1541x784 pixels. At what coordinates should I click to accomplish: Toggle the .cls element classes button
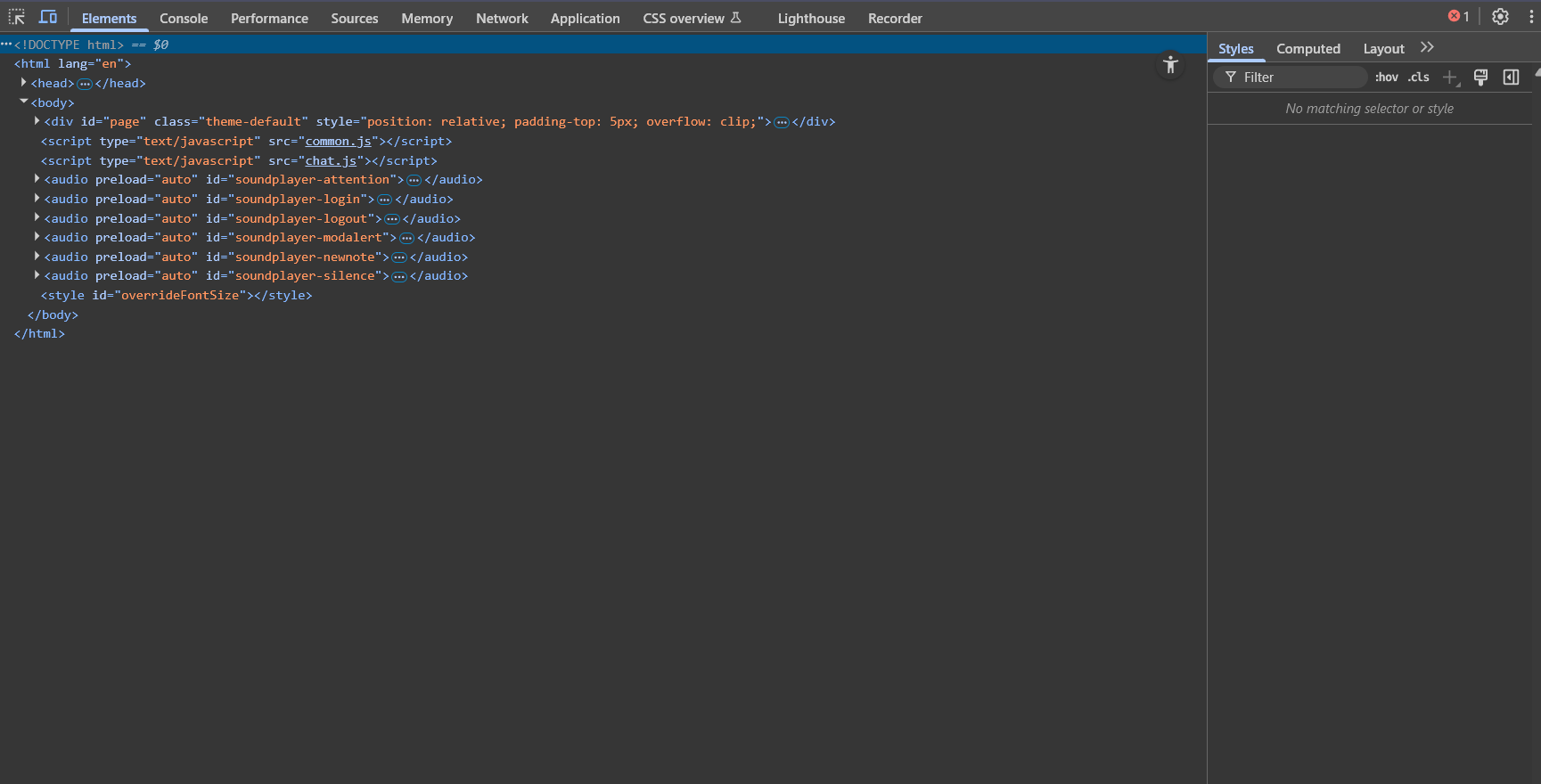1419,78
